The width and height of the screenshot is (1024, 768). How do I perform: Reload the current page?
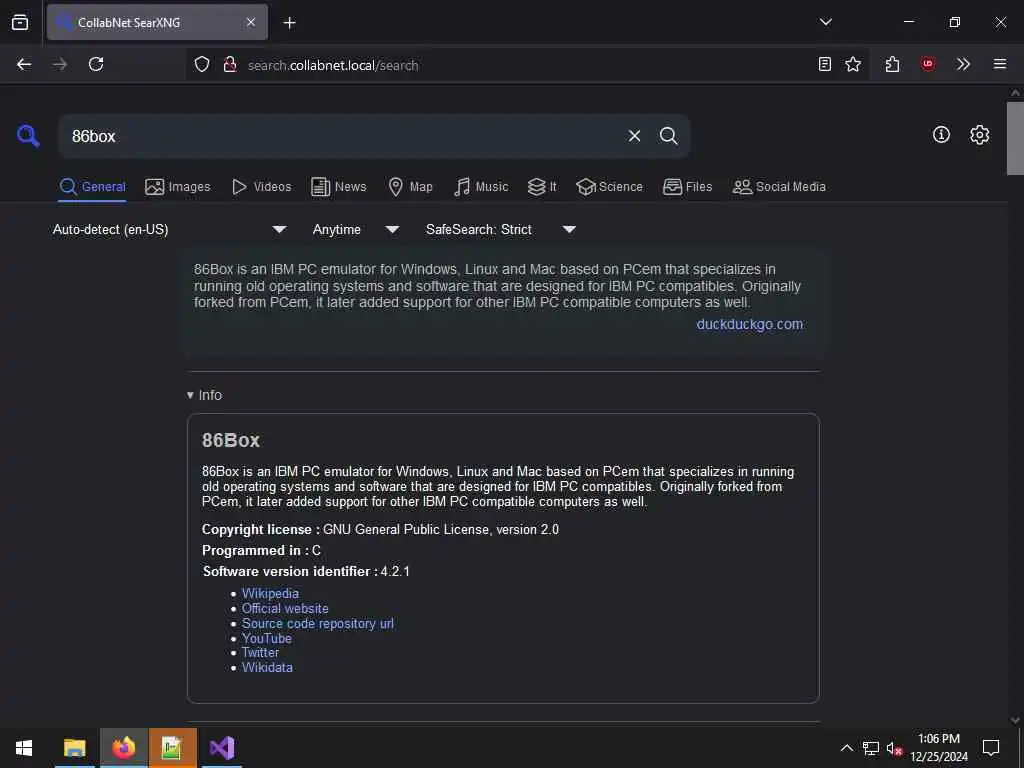(96, 64)
